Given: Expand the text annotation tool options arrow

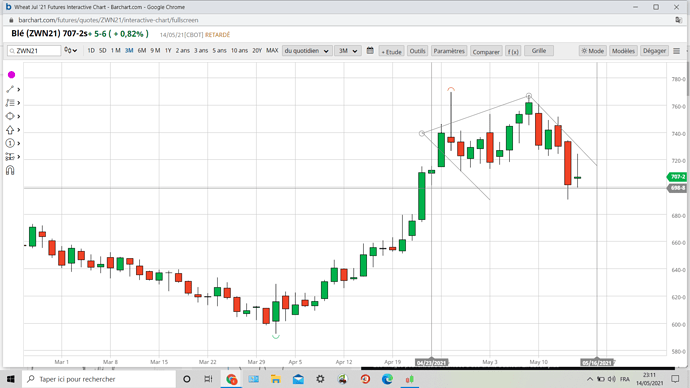Looking at the screenshot, I should 18,103.
